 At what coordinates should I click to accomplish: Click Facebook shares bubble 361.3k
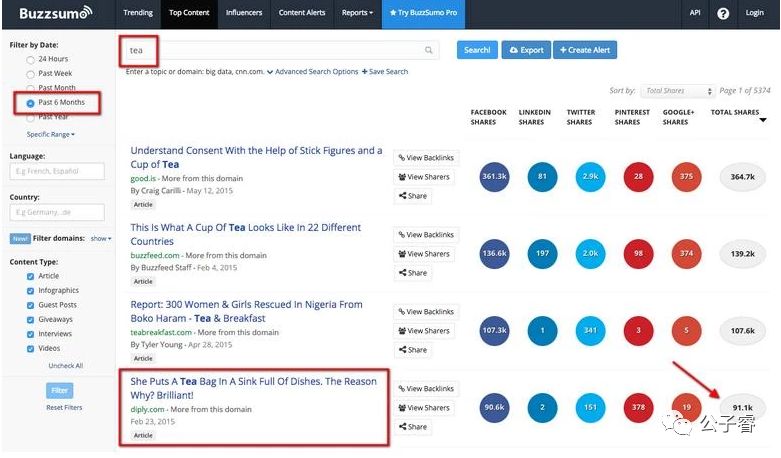[494, 176]
